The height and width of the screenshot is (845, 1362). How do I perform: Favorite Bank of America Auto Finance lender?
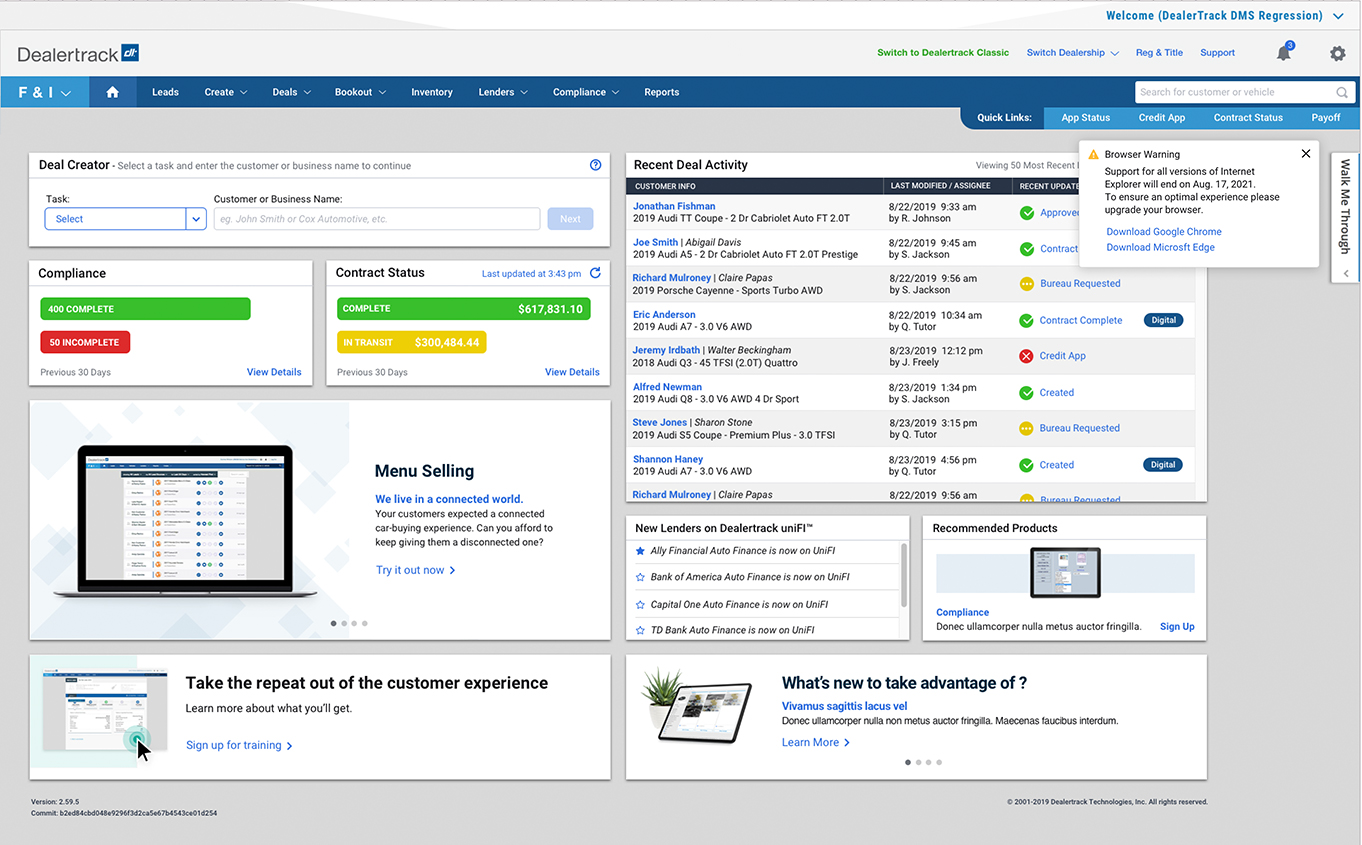(639, 577)
